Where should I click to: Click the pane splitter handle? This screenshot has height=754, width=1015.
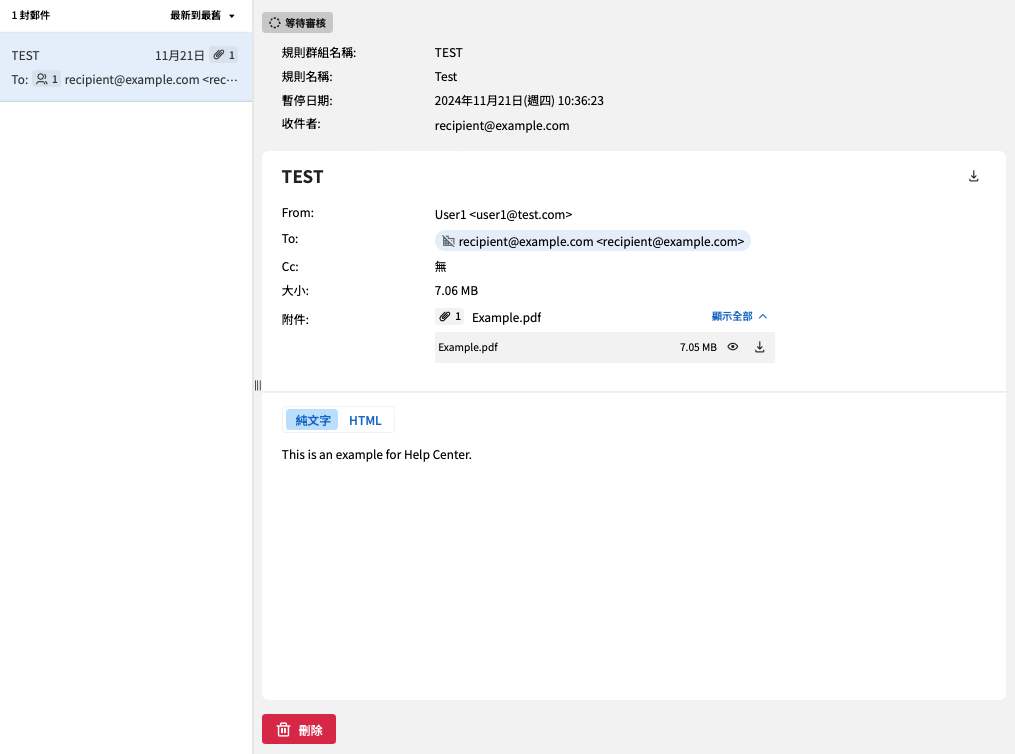(257, 385)
